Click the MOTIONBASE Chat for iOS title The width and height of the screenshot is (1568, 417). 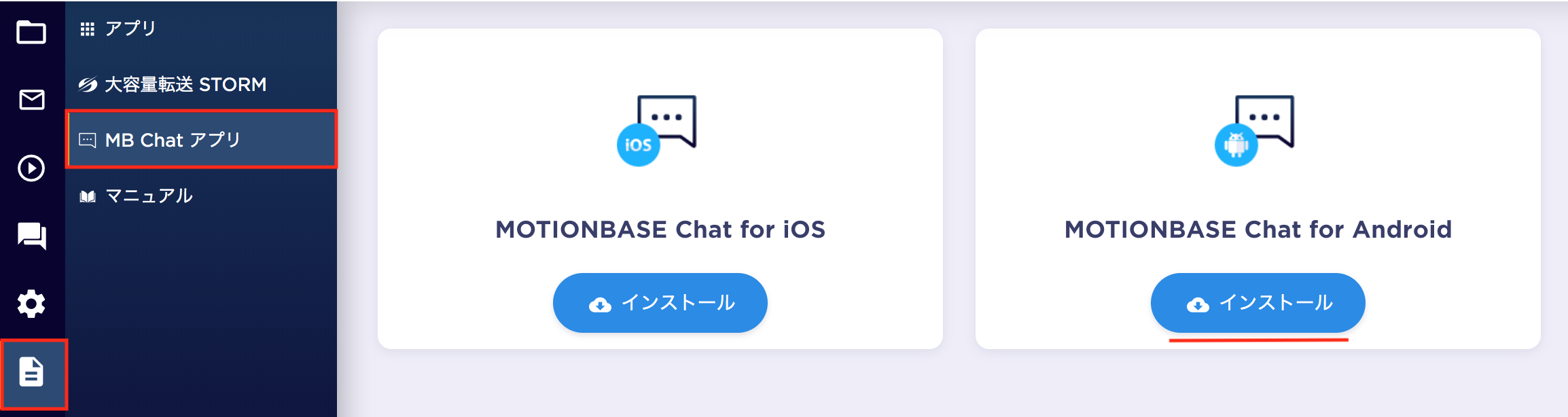tap(660, 230)
